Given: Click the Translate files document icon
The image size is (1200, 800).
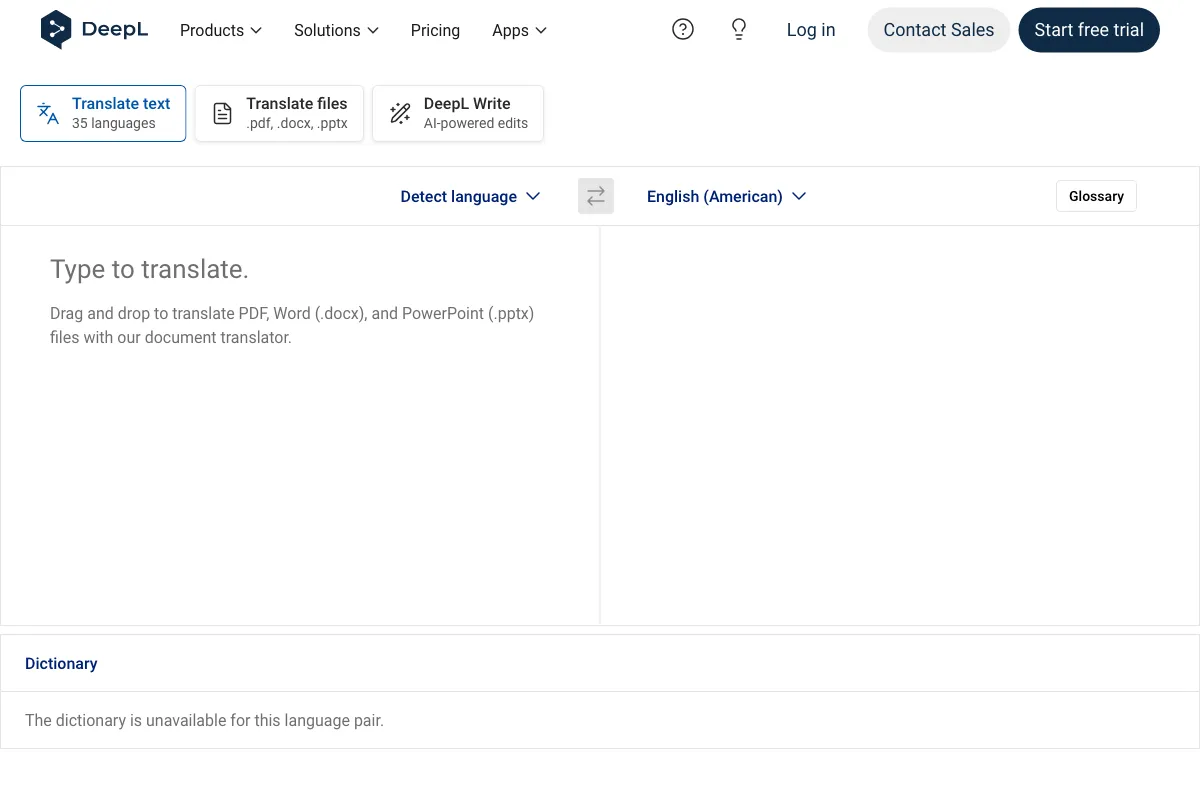Looking at the screenshot, I should 222,112.
